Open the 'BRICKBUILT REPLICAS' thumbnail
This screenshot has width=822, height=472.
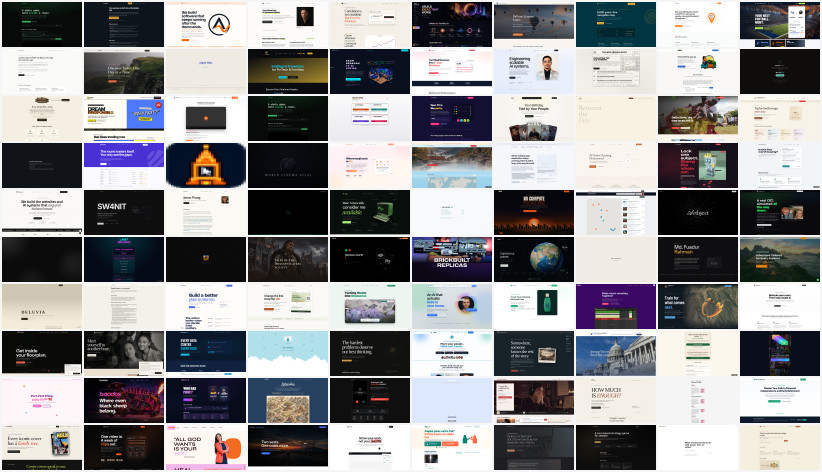tap(452, 260)
